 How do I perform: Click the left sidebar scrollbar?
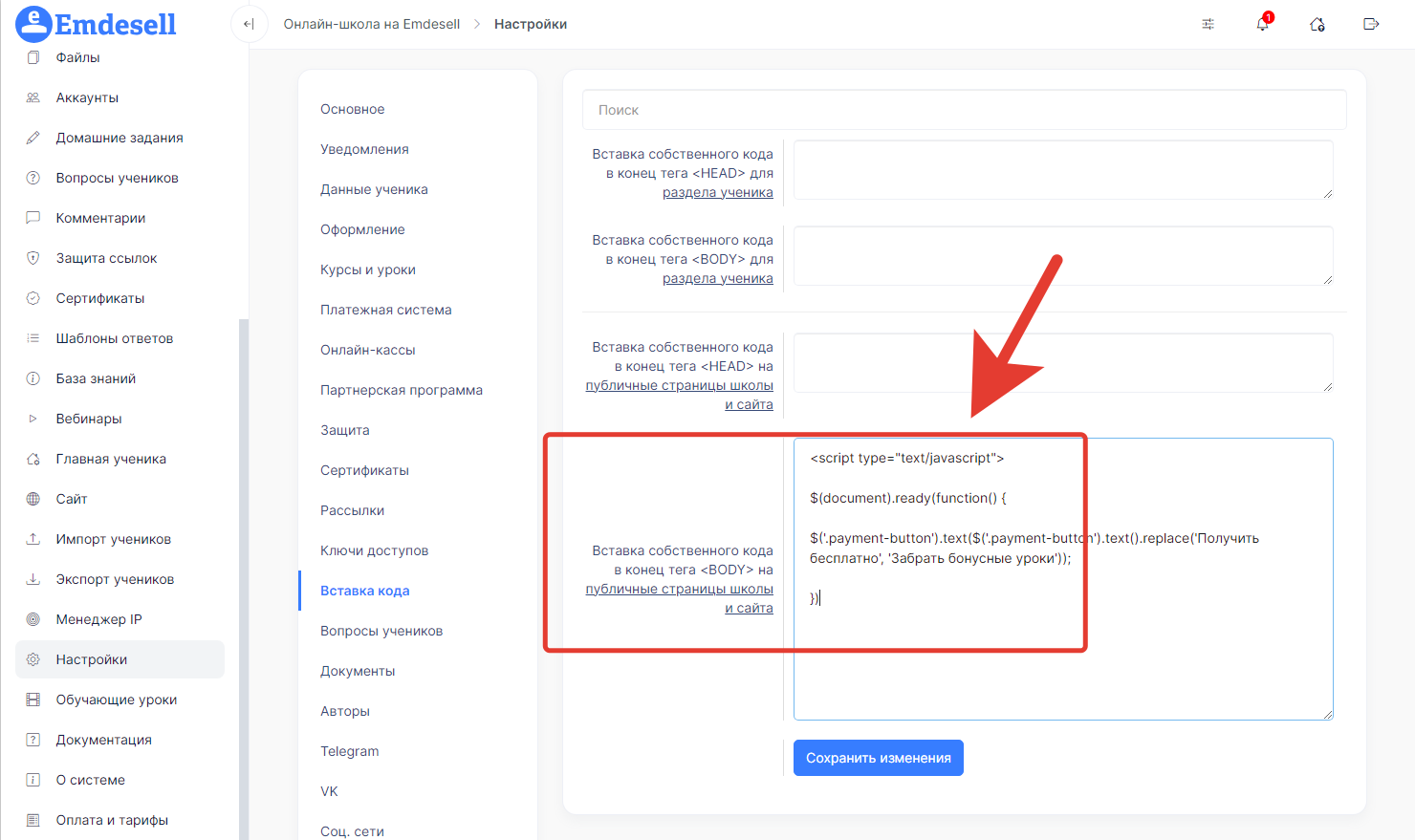click(x=244, y=573)
